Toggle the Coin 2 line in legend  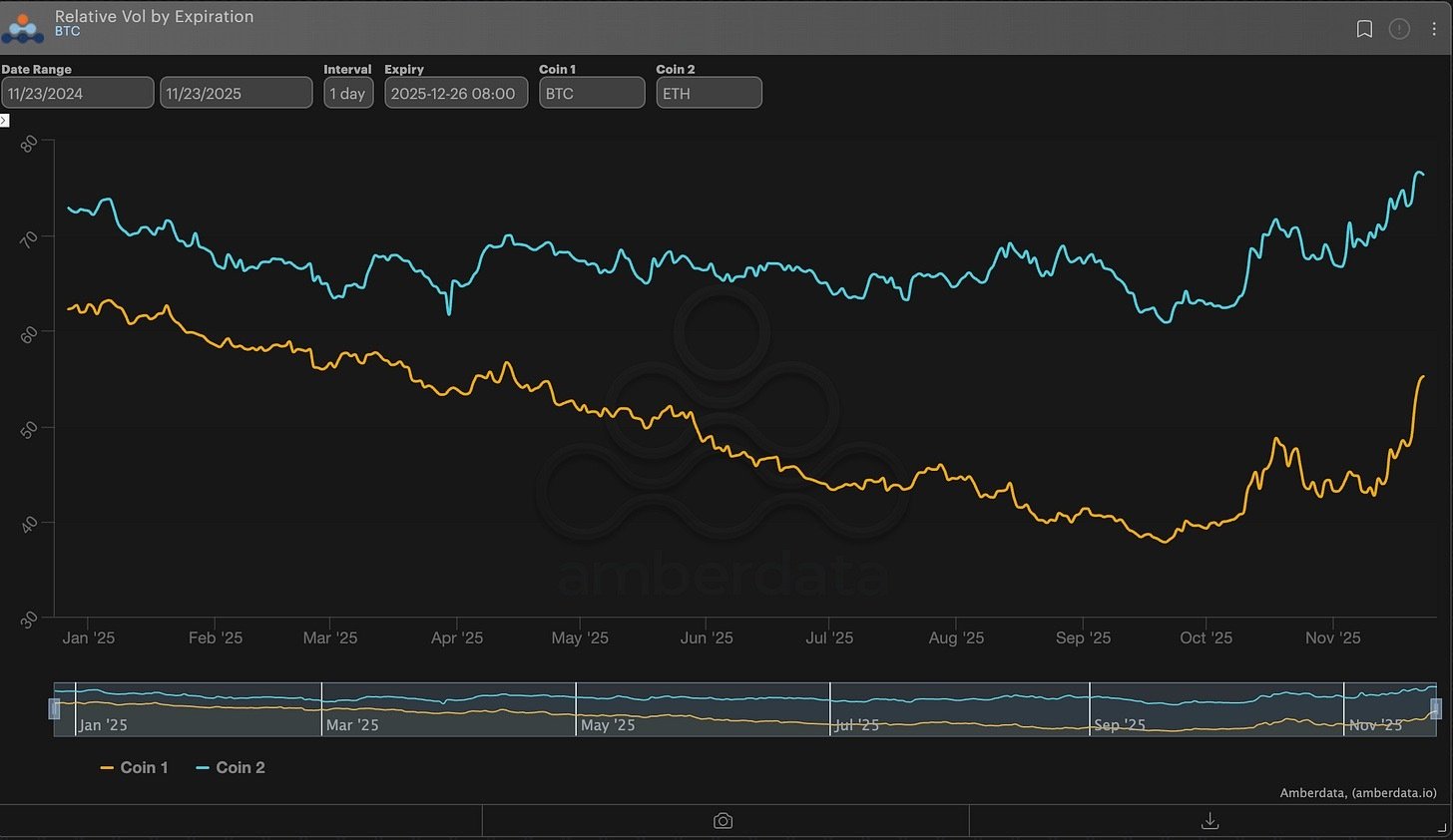pos(231,767)
